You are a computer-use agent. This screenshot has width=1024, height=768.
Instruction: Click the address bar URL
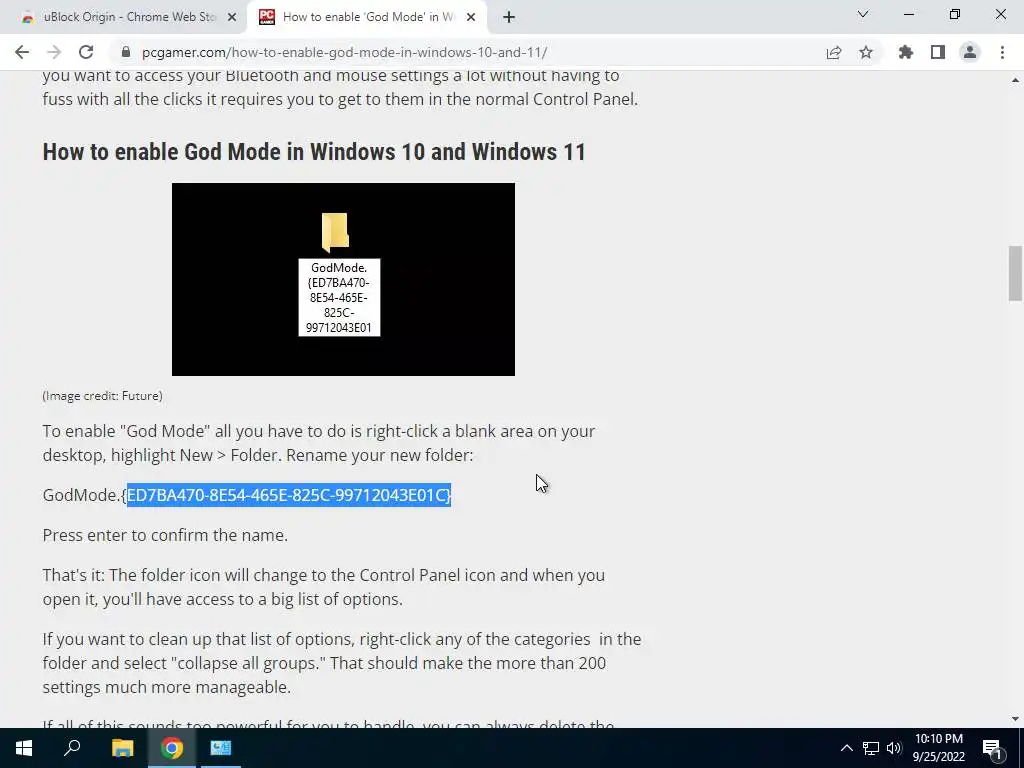[344, 52]
